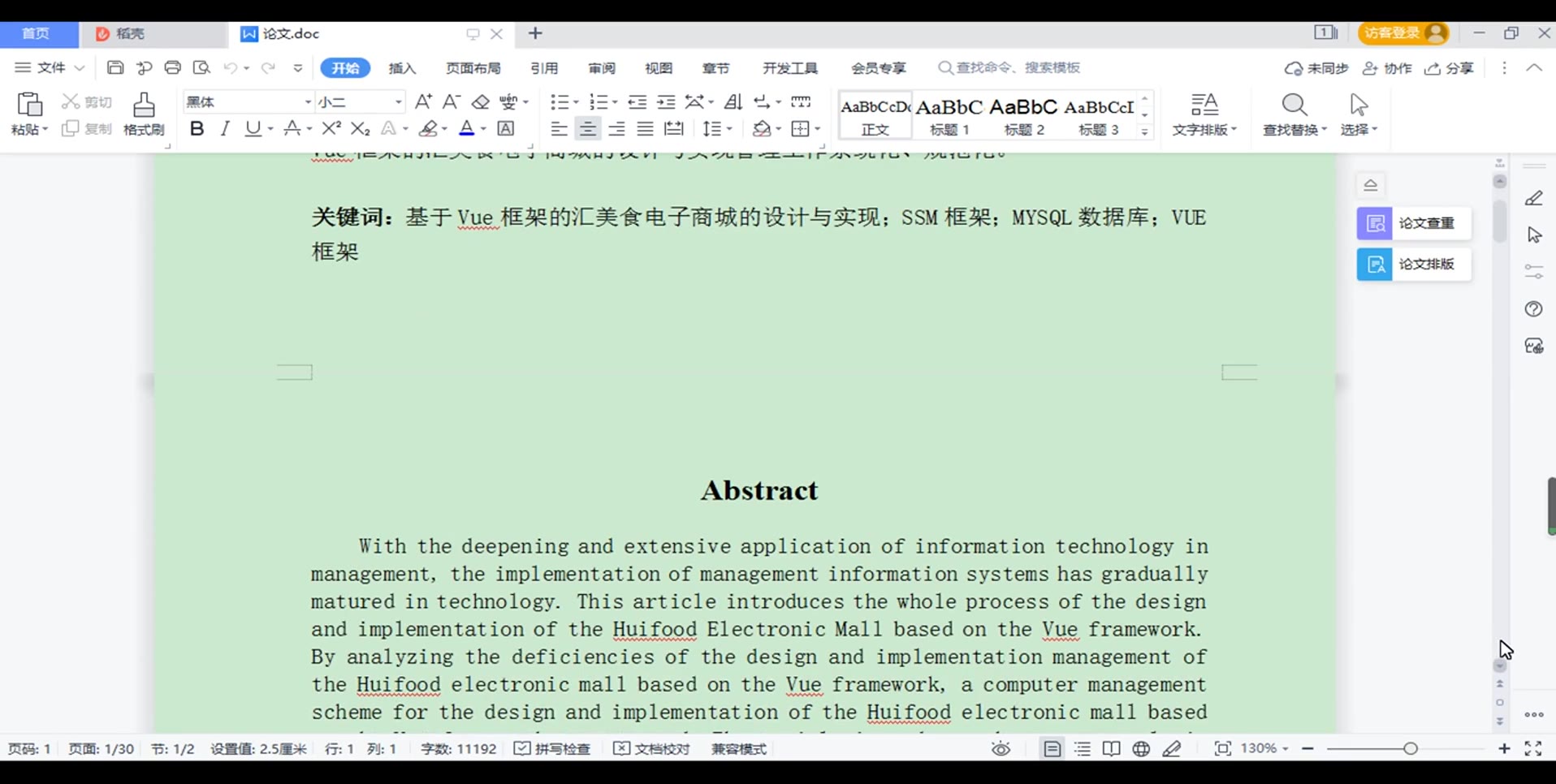Toggle Subscript formatting

(x=360, y=128)
